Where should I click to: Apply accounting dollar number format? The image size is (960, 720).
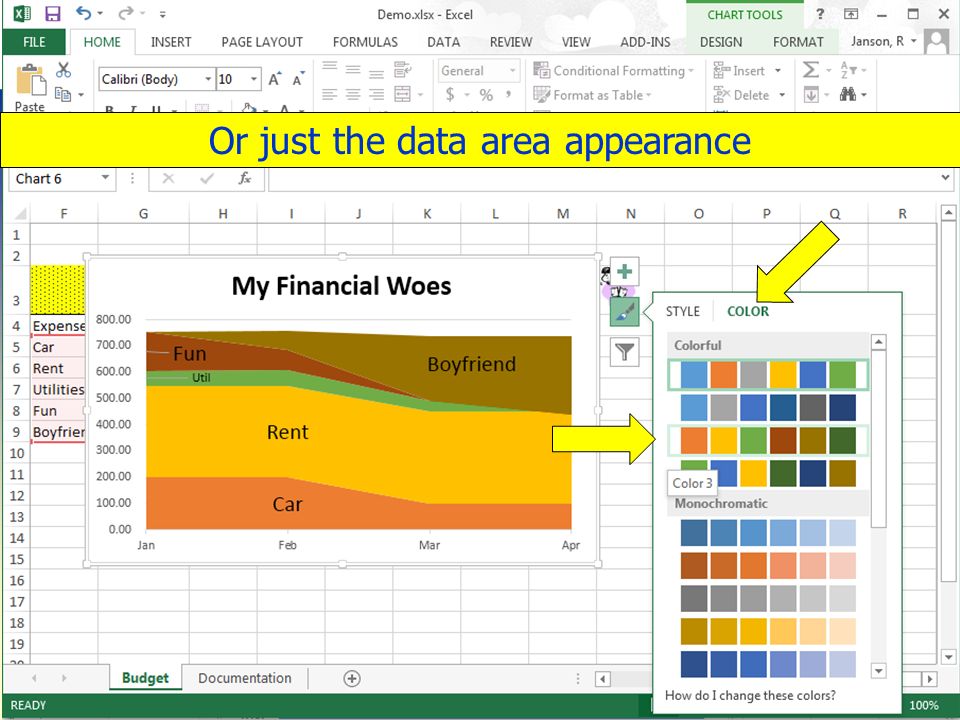[x=450, y=94]
